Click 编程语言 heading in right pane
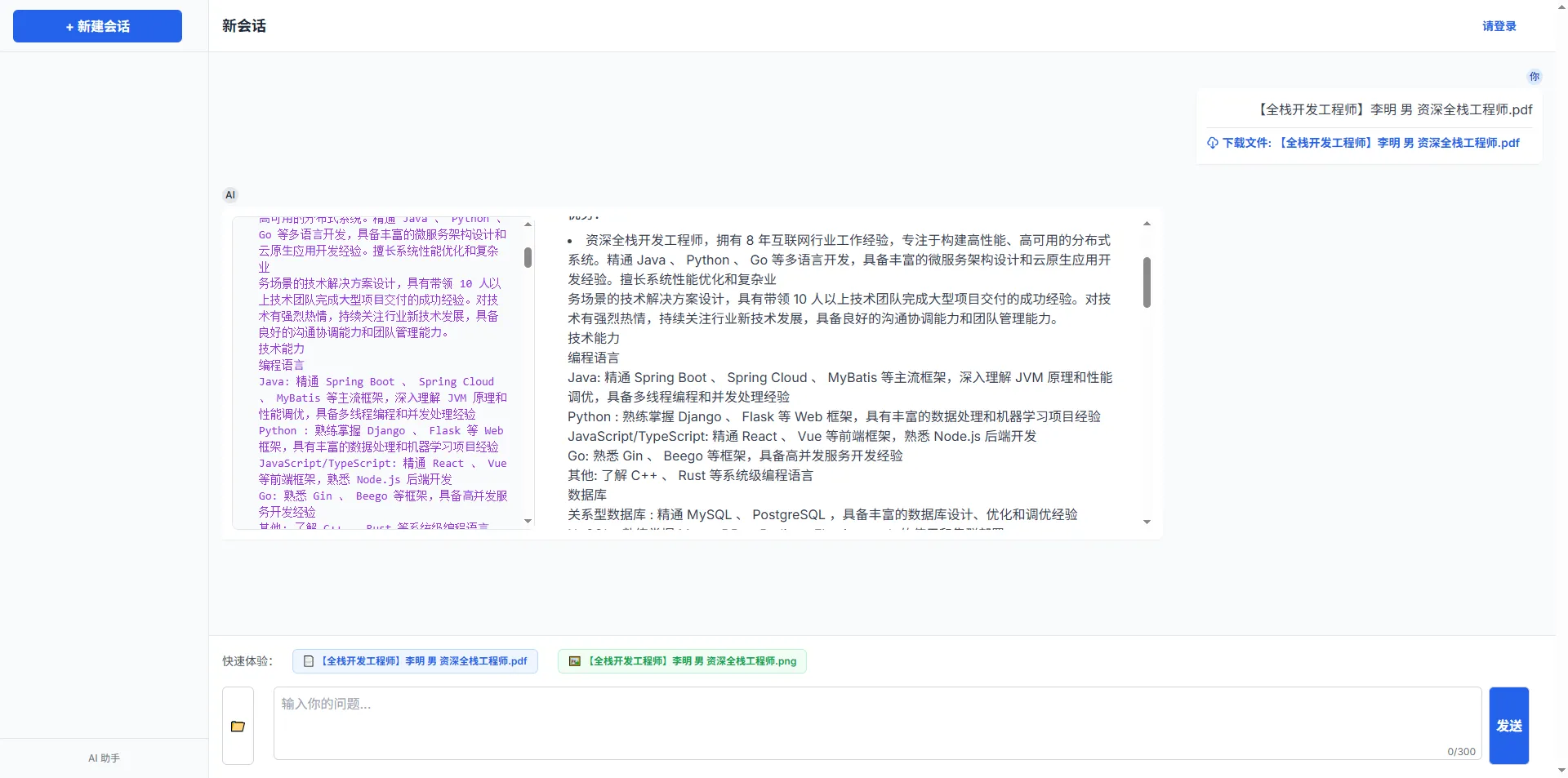The height and width of the screenshot is (778, 1568). pyautogui.click(x=594, y=358)
